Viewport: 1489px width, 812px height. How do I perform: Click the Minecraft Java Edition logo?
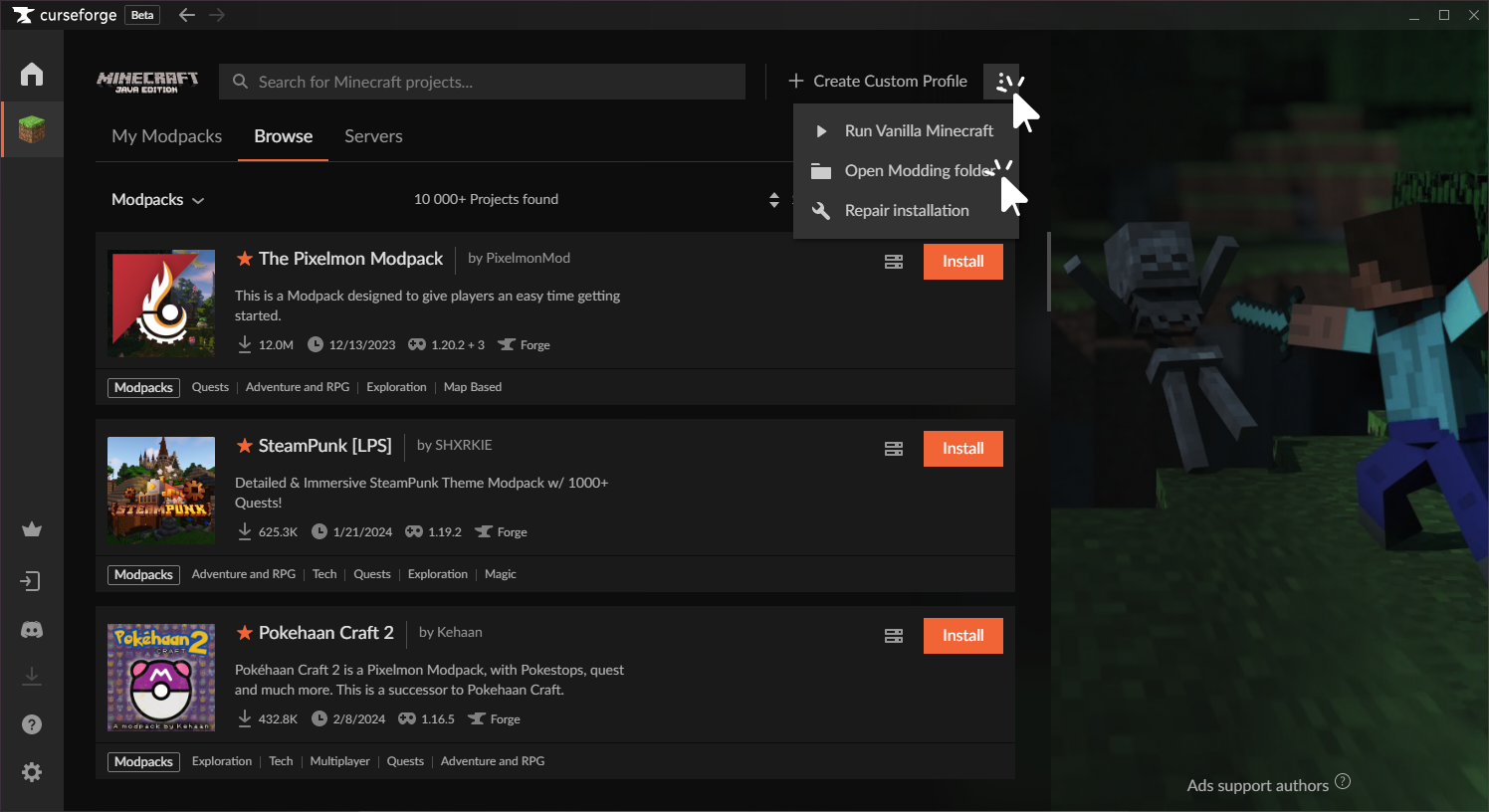pos(147,82)
